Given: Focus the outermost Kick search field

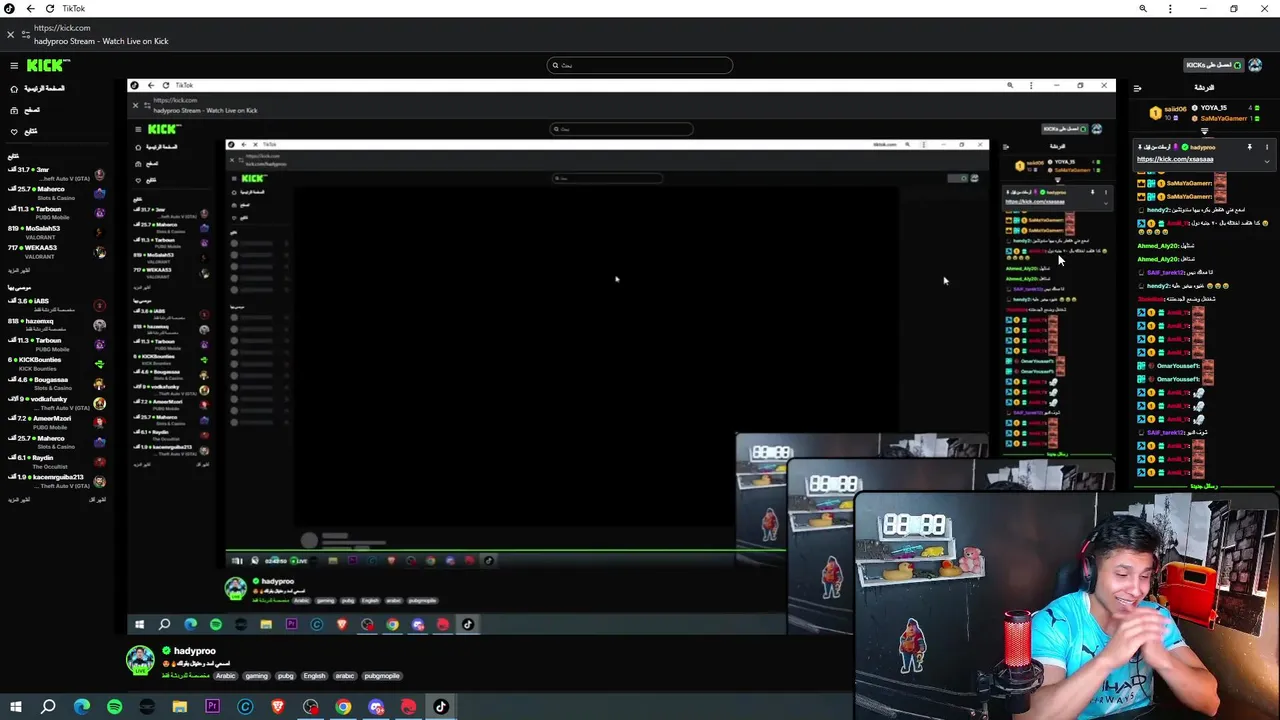Looking at the screenshot, I should pos(640,65).
